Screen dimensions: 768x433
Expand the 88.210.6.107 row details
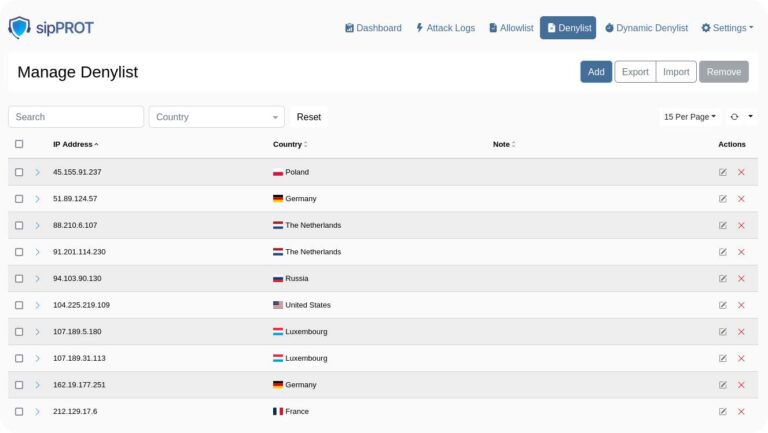[x=37, y=225]
